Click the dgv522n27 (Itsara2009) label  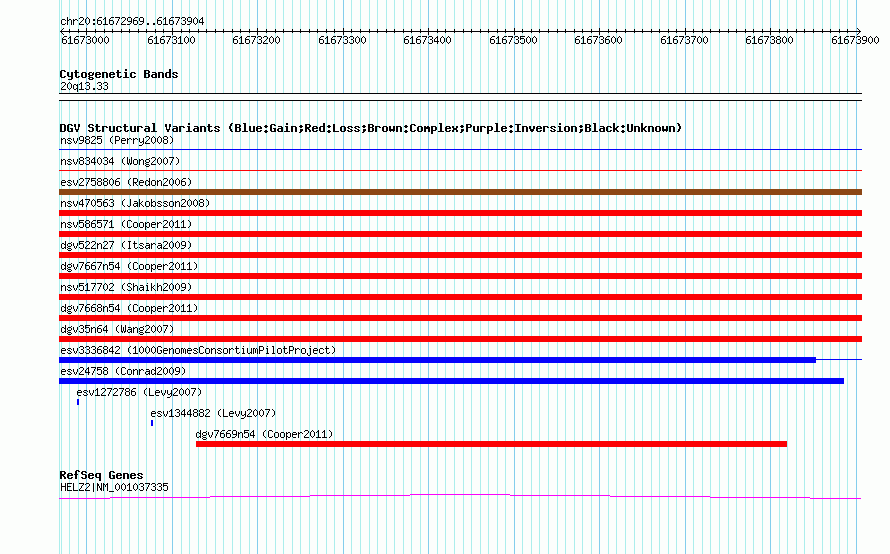click(x=126, y=245)
